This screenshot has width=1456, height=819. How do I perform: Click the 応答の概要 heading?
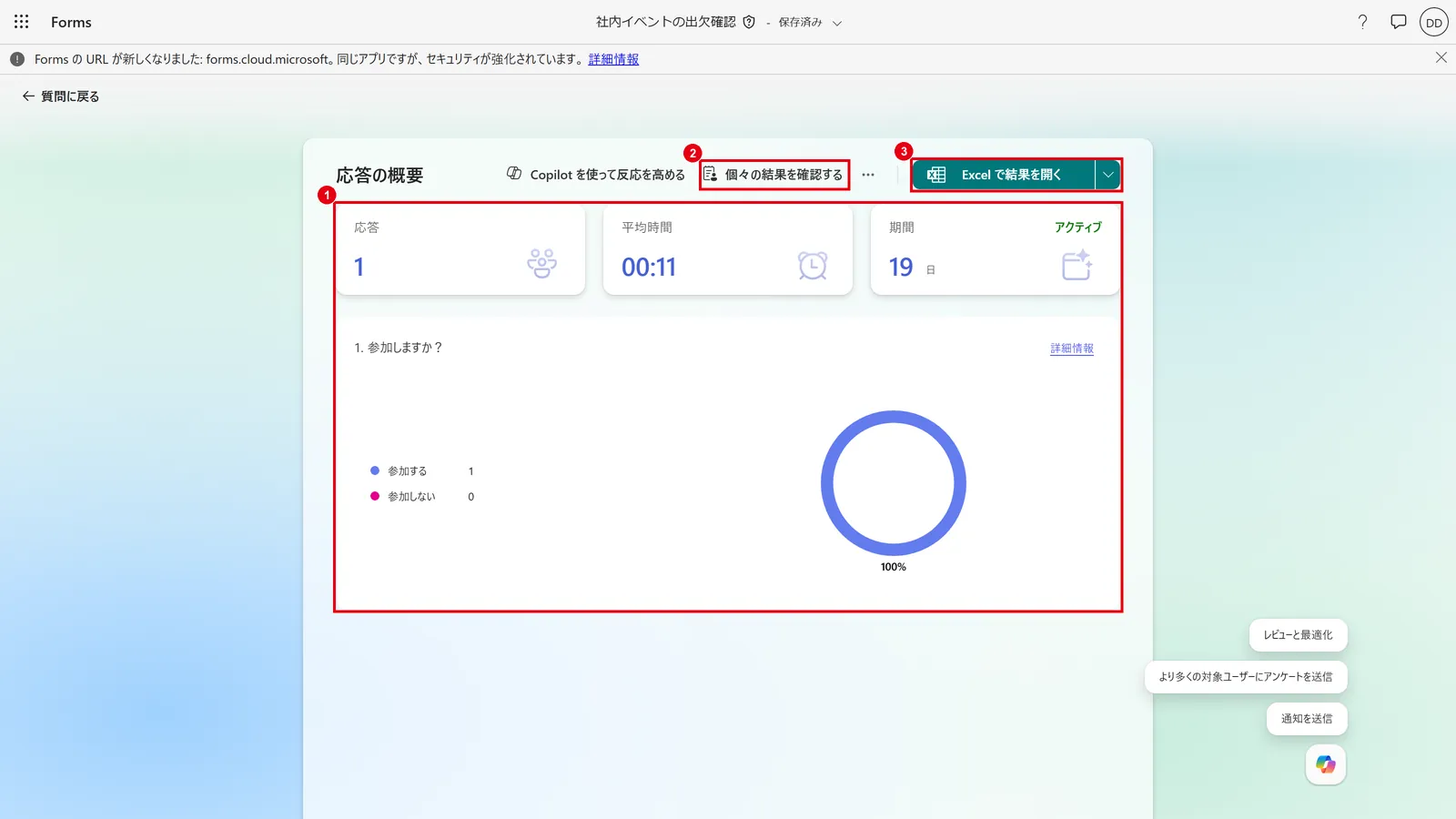click(x=379, y=175)
